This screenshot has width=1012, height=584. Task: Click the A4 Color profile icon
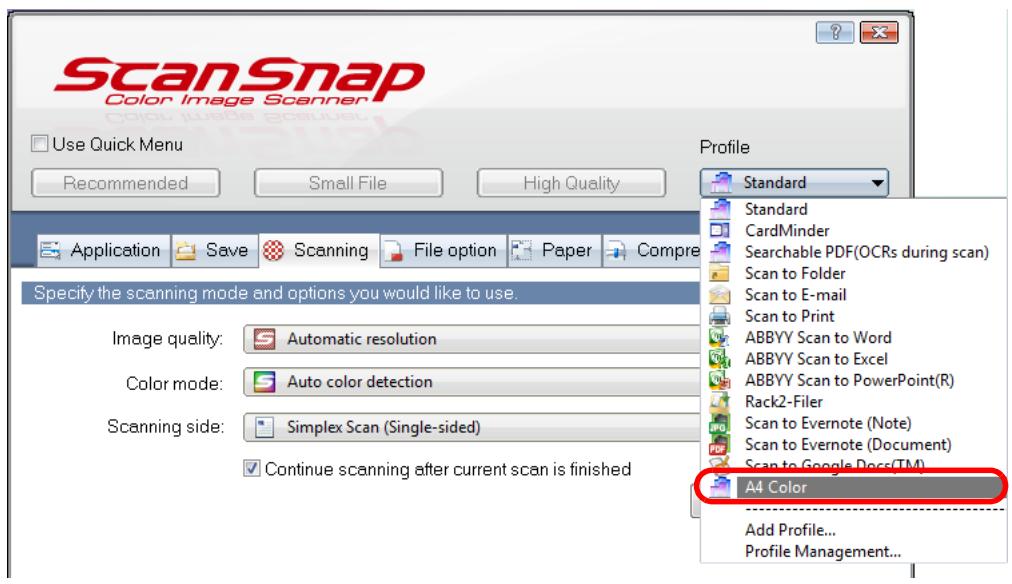coord(720,487)
